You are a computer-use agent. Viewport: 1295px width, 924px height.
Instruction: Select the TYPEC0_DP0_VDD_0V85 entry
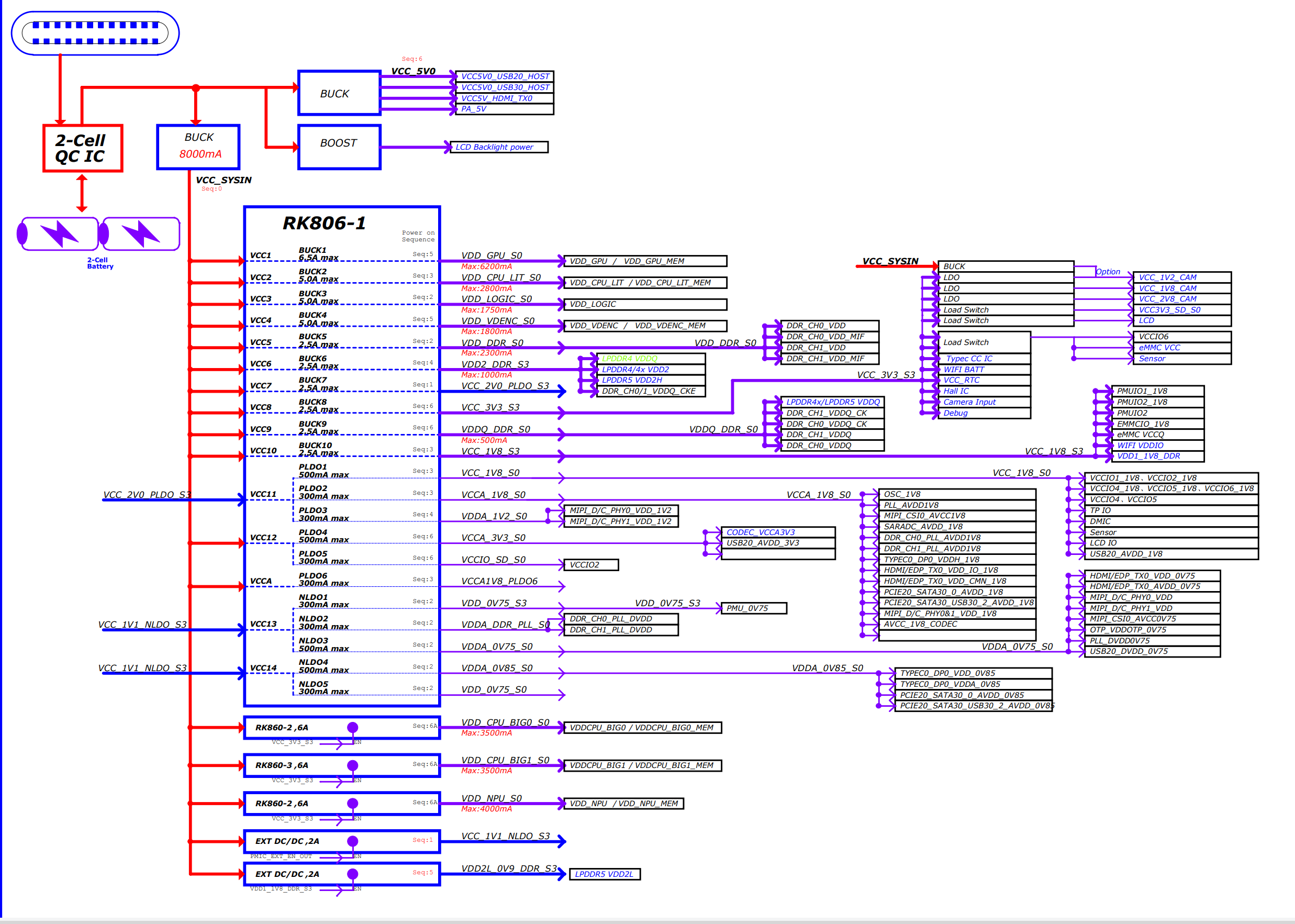click(974, 673)
